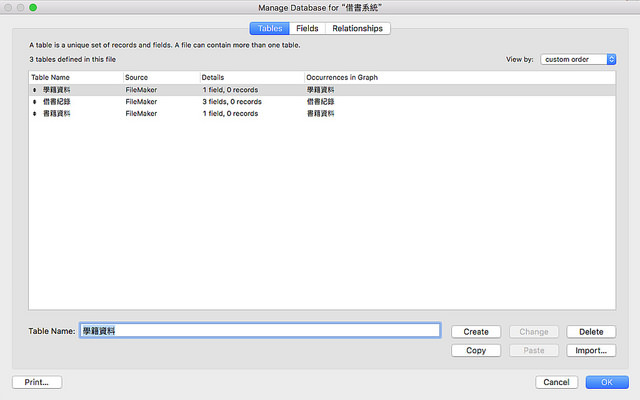
Task: Click the Print... button
Action: [x=37, y=382]
